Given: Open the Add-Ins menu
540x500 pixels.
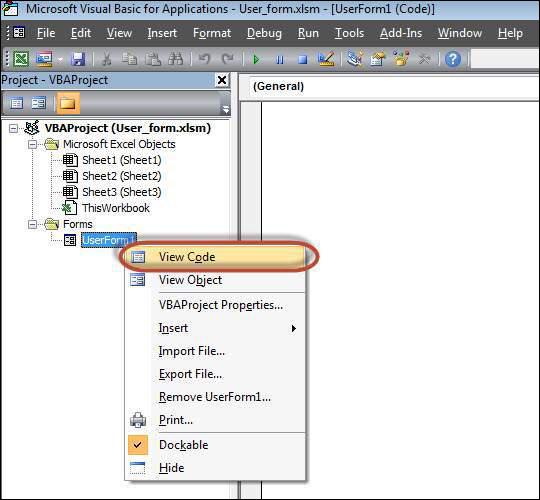Looking at the screenshot, I should 401,33.
